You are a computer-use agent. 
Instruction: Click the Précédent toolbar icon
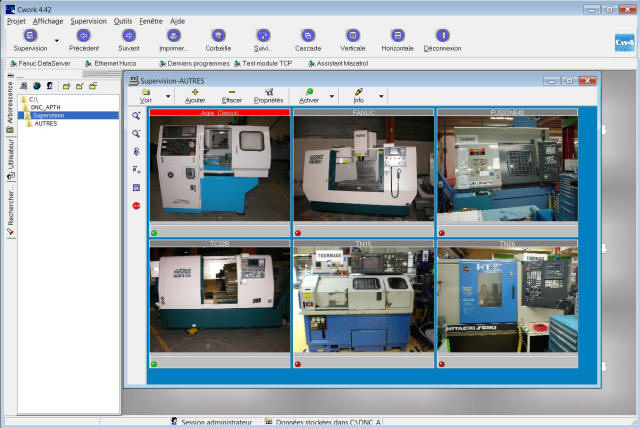click(84, 35)
